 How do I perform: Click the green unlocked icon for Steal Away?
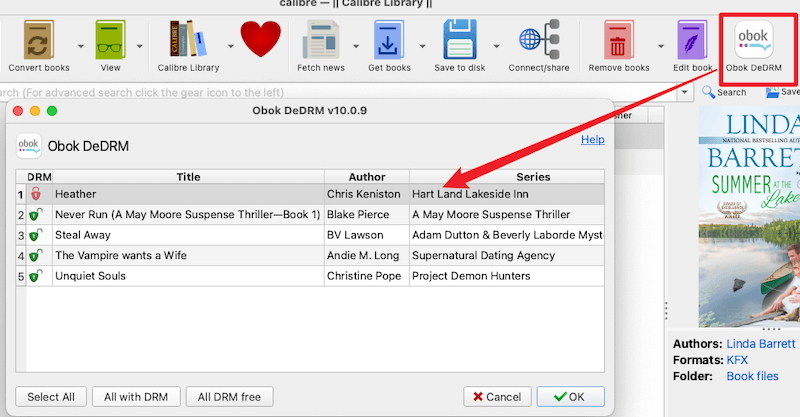(35, 235)
